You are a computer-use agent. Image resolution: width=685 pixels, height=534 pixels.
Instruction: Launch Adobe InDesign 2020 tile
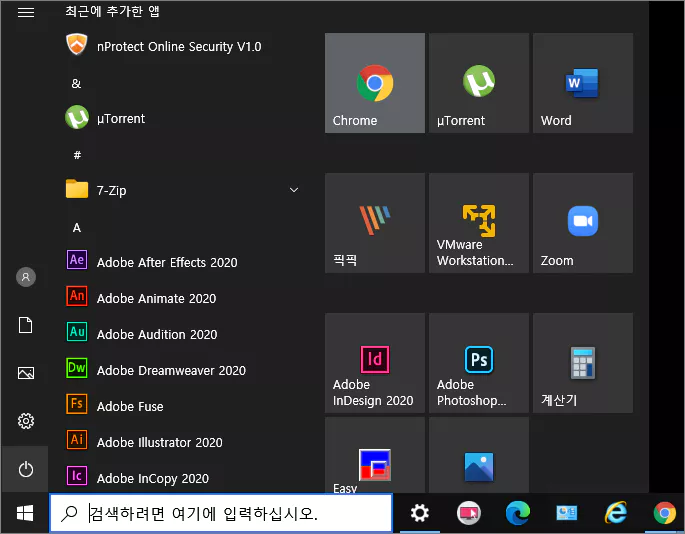pyautogui.click(x=375, y=363)
